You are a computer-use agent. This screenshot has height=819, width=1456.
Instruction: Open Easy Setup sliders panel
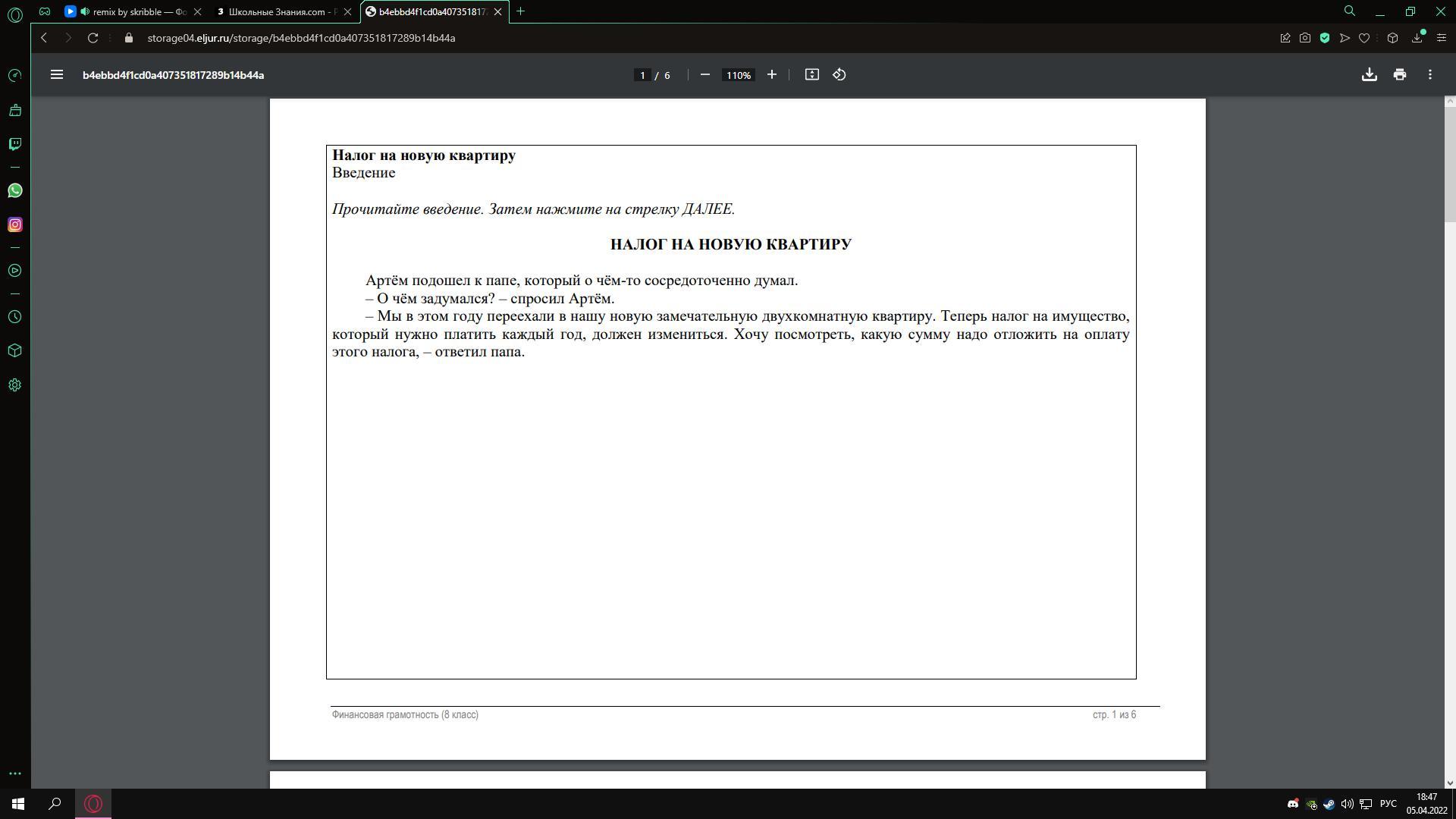click(1442, 38)
